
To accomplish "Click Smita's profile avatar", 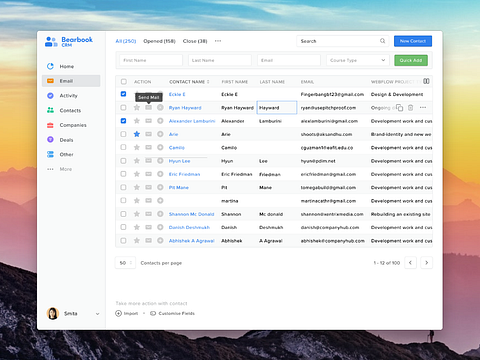I will pyautogui.click(x=53, y=313).
